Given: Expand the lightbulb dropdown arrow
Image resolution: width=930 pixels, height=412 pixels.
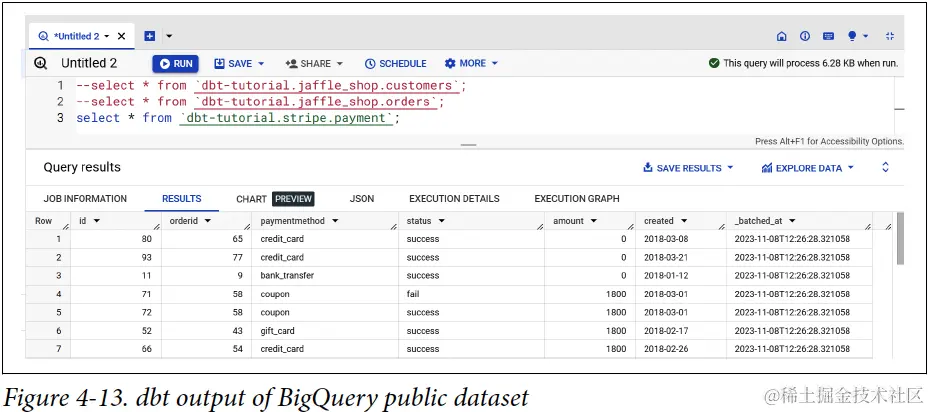Looking at the screenshot, I should 865,36.
